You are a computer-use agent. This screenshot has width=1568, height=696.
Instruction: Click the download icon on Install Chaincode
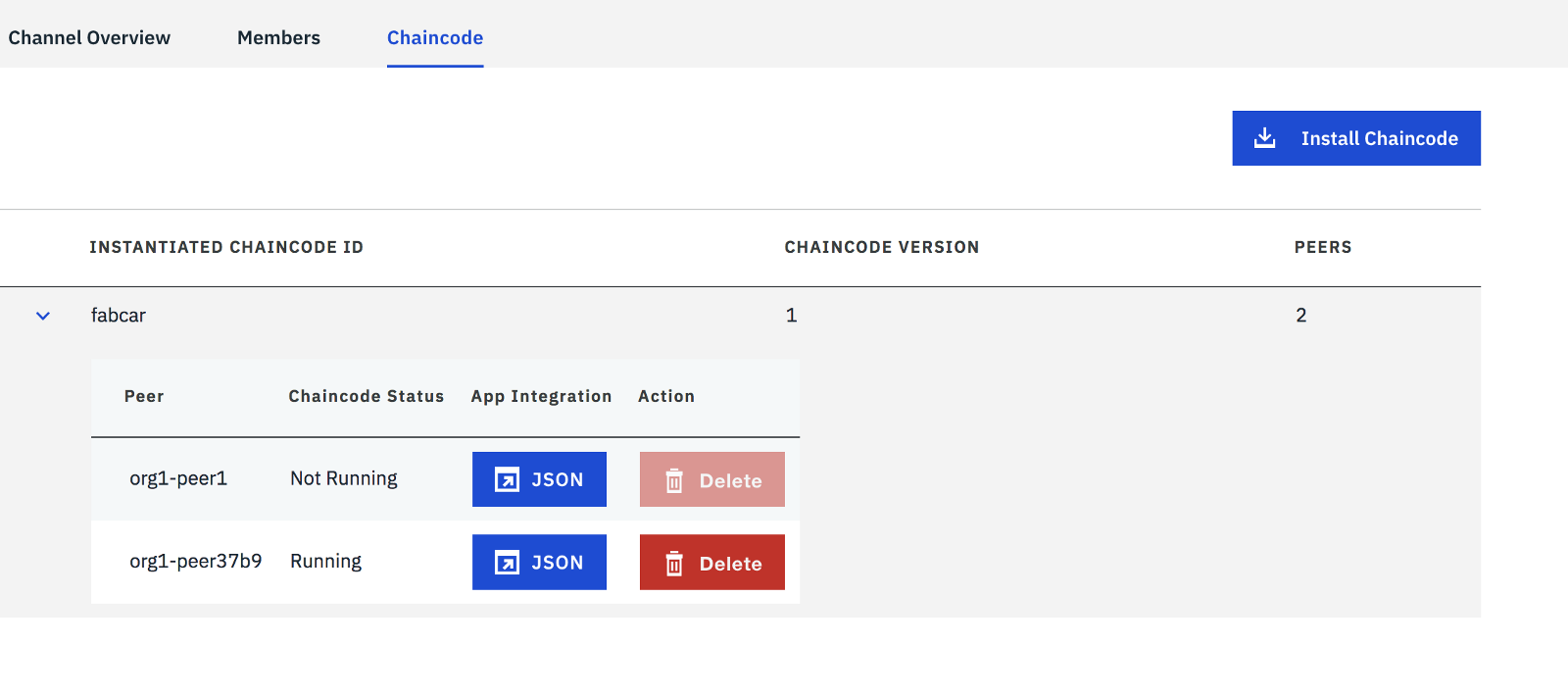pyautogui.click(x=1265, y=138)
